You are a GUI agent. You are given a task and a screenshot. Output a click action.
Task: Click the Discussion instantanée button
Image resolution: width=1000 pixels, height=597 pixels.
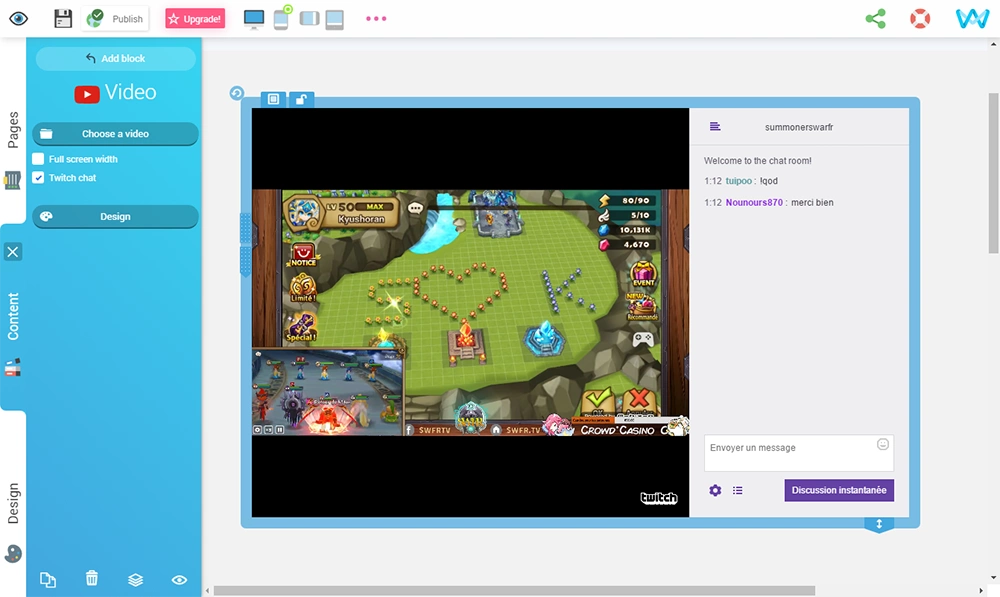pyautogui.click(x=839, y=490)
